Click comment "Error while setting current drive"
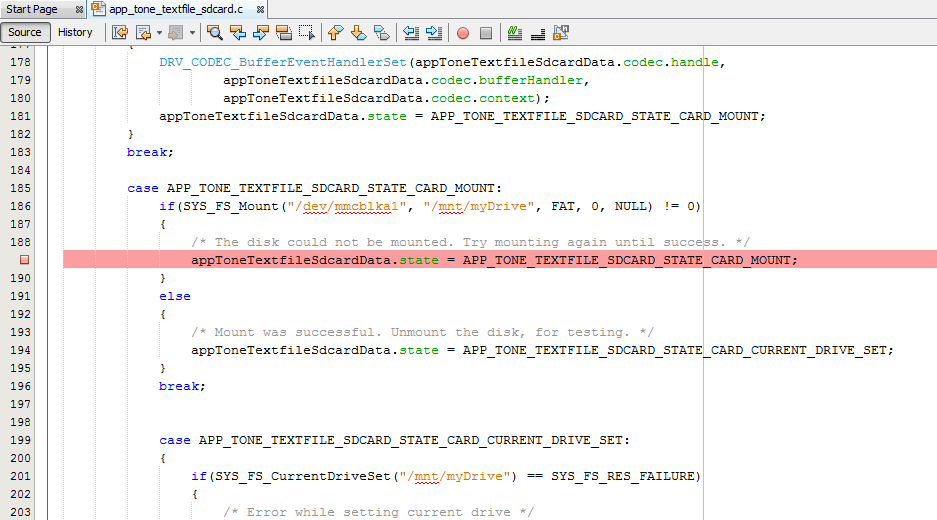The width and height of the screenshot is (937, 520). pos(378,512)
